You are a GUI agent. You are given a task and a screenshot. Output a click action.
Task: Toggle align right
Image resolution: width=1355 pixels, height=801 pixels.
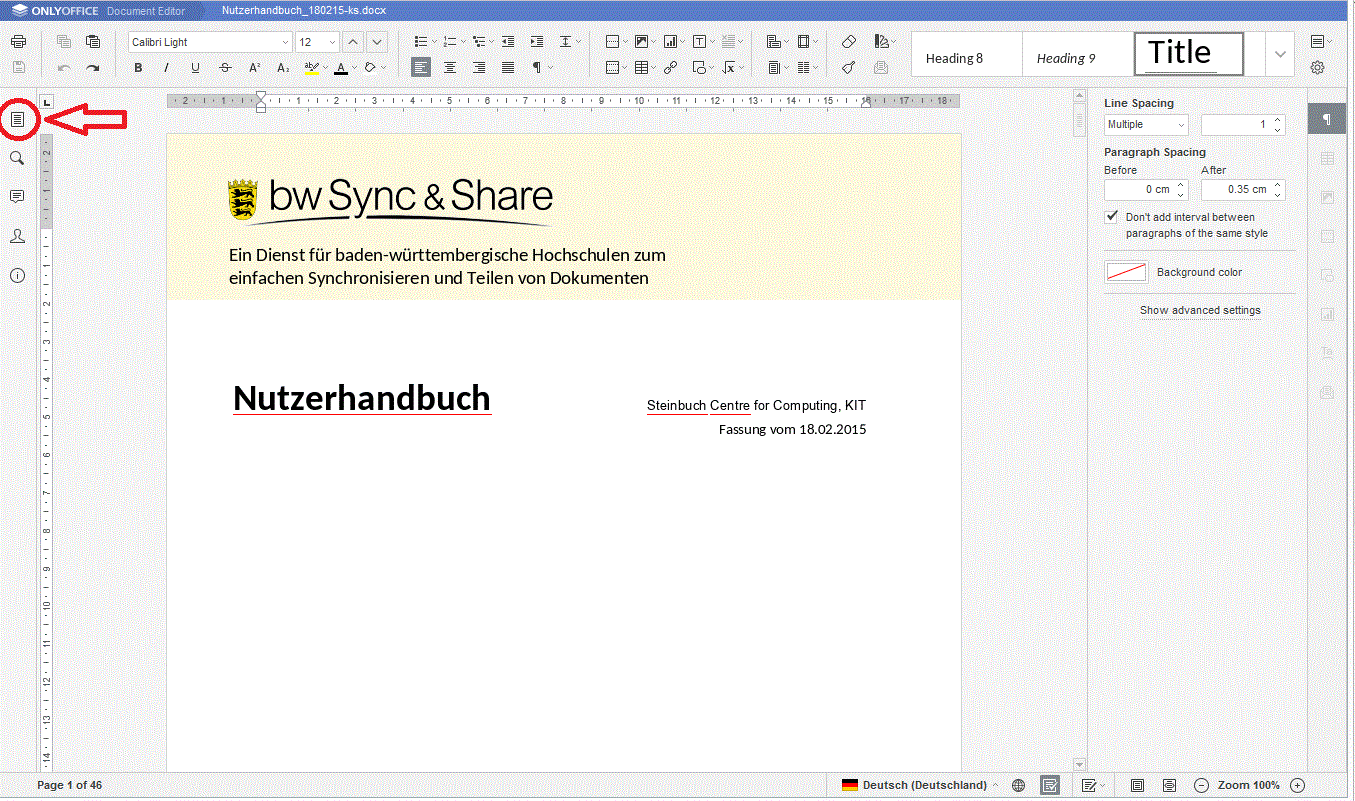tap(479, 68)
